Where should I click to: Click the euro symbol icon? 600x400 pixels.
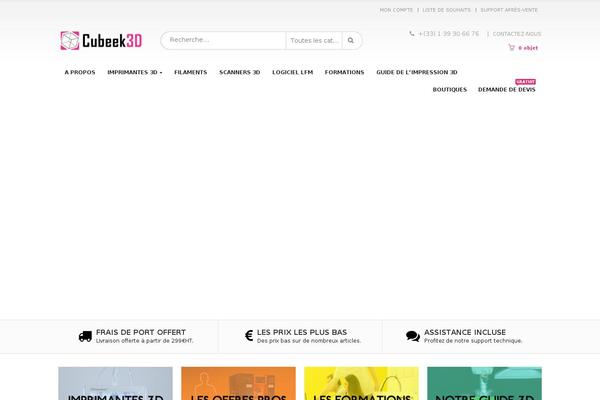(x=249, y=336)
